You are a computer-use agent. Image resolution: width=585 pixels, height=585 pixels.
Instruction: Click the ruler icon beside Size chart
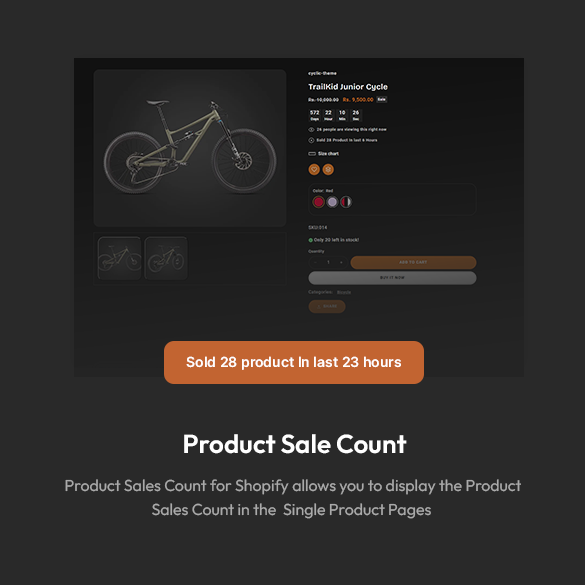click(312, 154)
